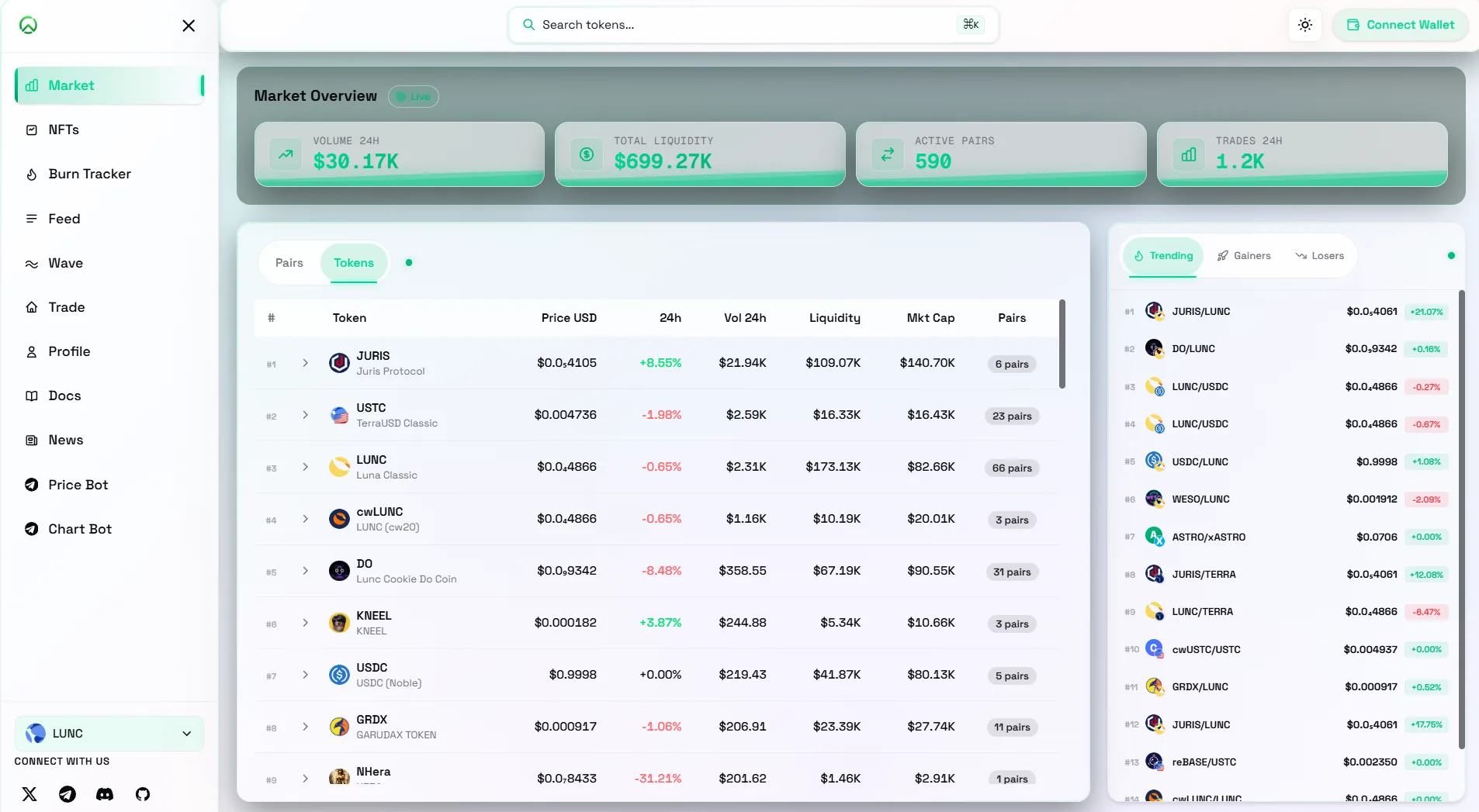Image resolution: width=1479 pixels, height=812 pixels.
Task: Expand the KNEEL token row chevron
Action: [306, 623]
